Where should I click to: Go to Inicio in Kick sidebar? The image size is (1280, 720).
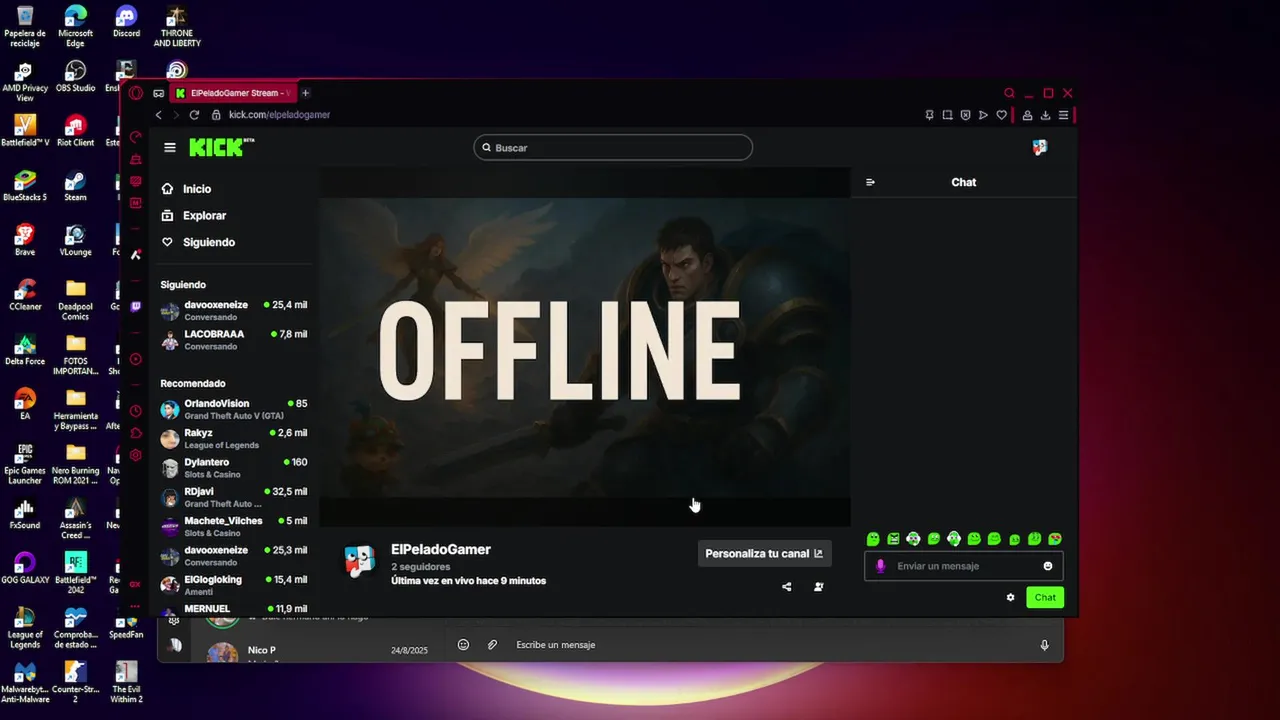tap(186, 189)
